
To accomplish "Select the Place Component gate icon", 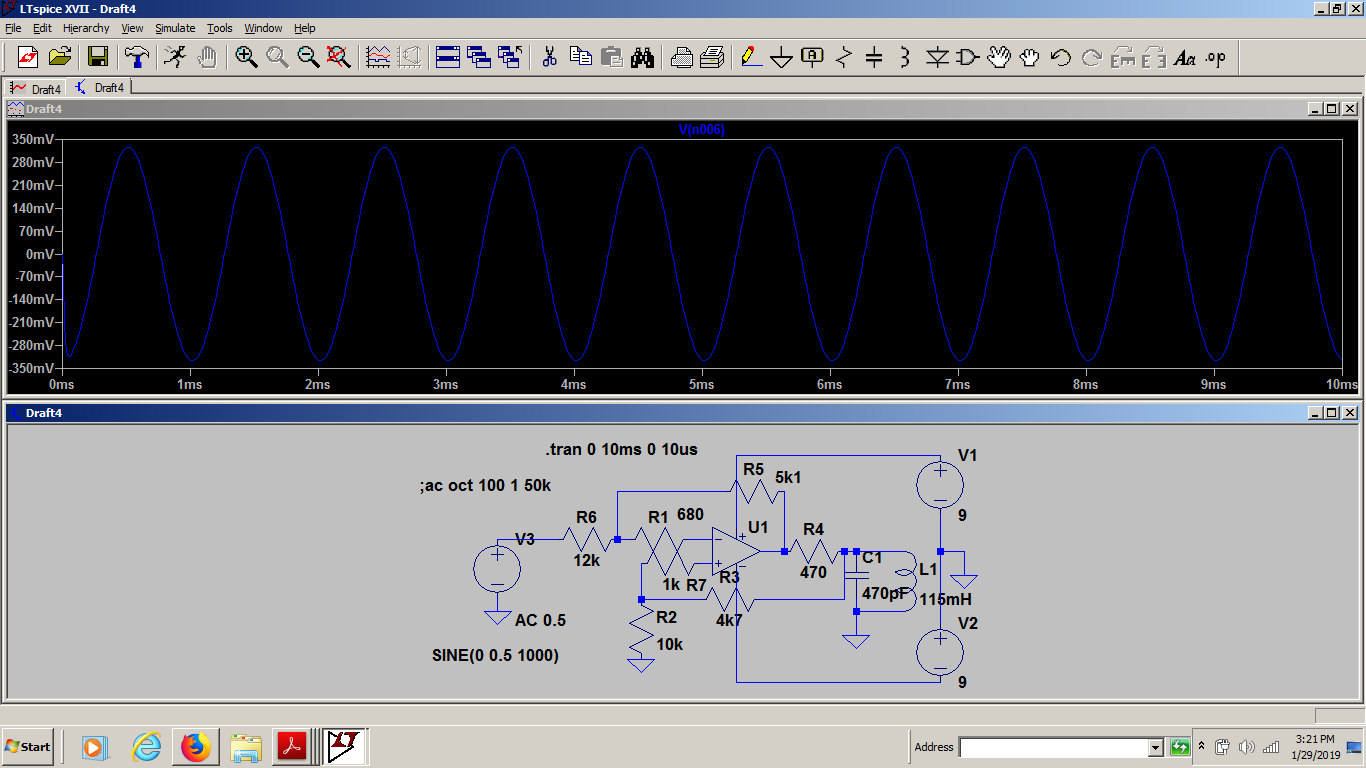I will [968, 57].
